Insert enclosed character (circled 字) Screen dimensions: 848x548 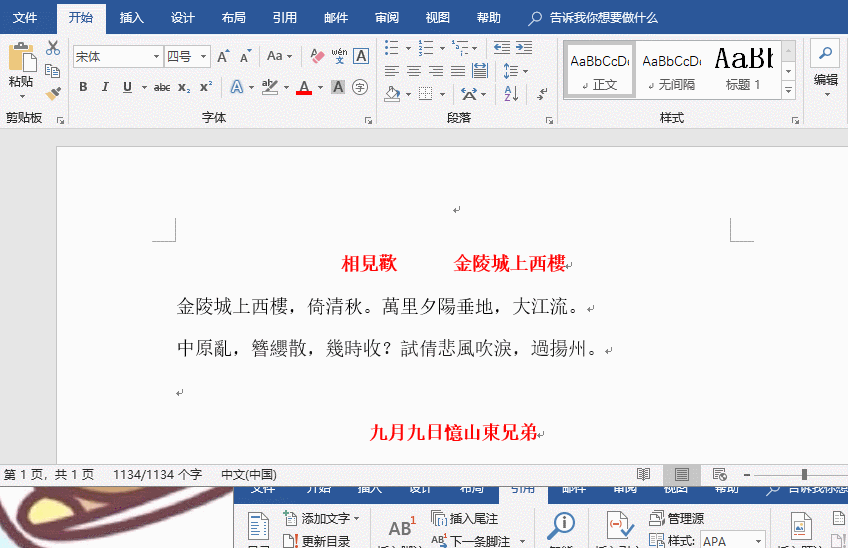tap(360, 87)
